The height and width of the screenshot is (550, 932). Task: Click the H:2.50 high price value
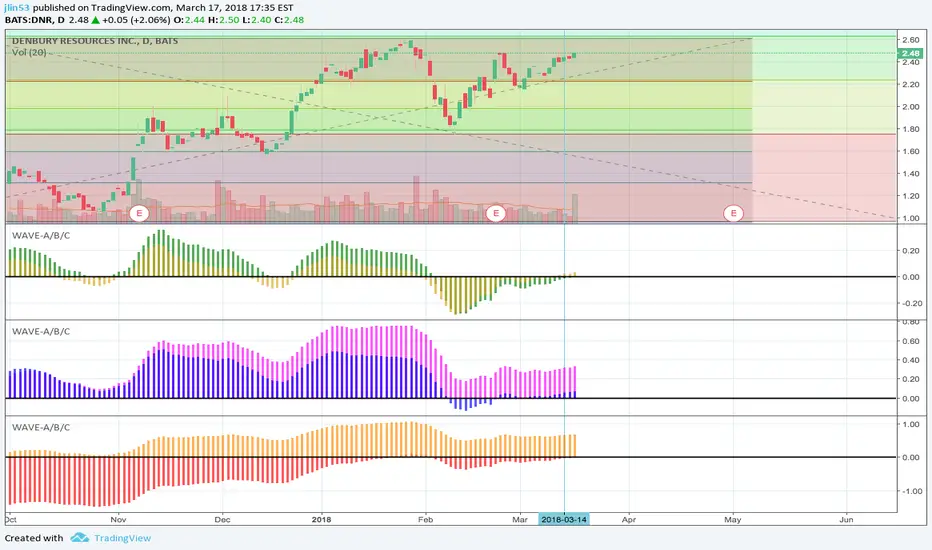[x=223, y=20]
